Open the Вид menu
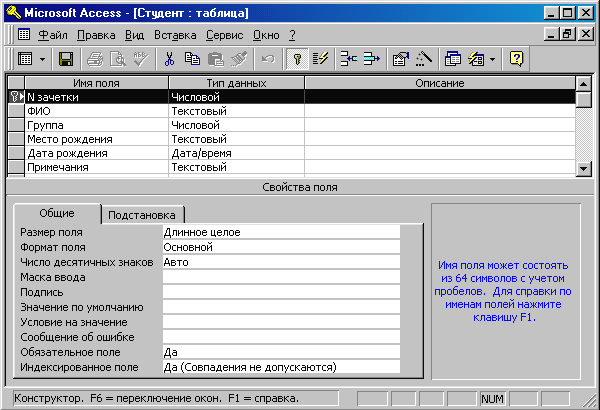Screen dimensions: 600x410 click(134, 35)
